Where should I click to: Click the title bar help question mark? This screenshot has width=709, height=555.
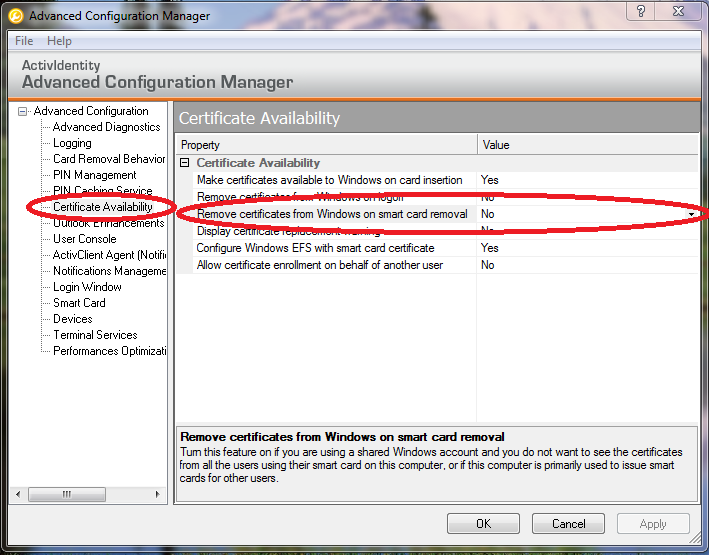[640, 11]
